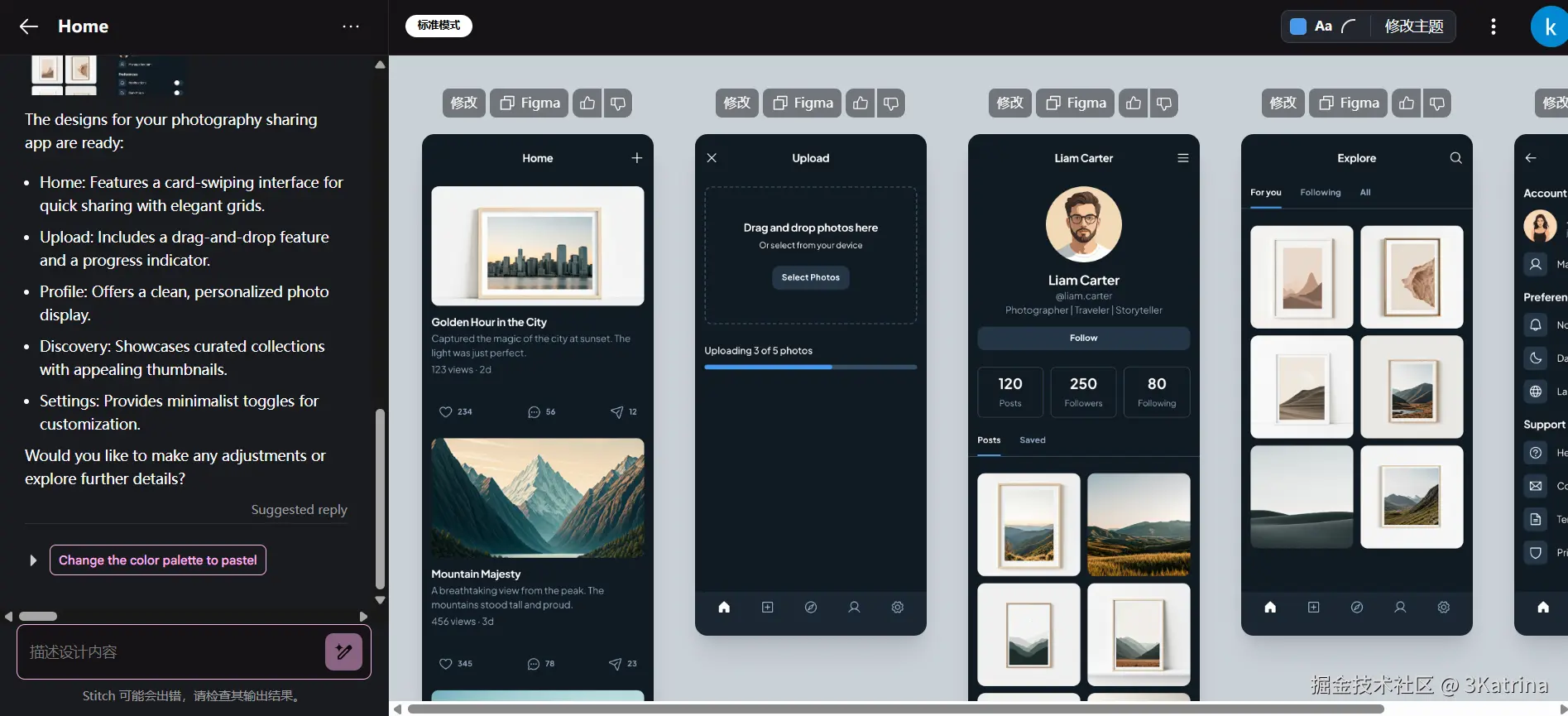Click comment icon on Golden Hour post

click(x=534, y=411)
